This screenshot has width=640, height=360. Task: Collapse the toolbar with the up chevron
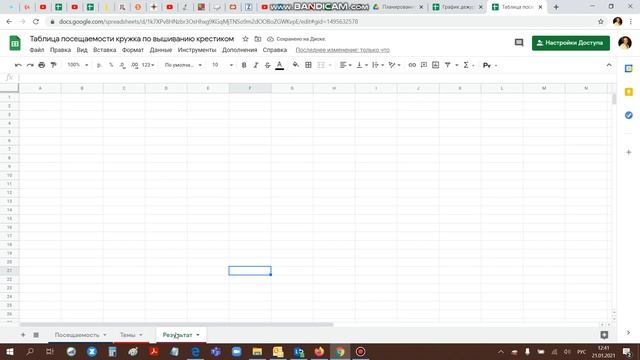pyautogui.click(x=609, y=65)
